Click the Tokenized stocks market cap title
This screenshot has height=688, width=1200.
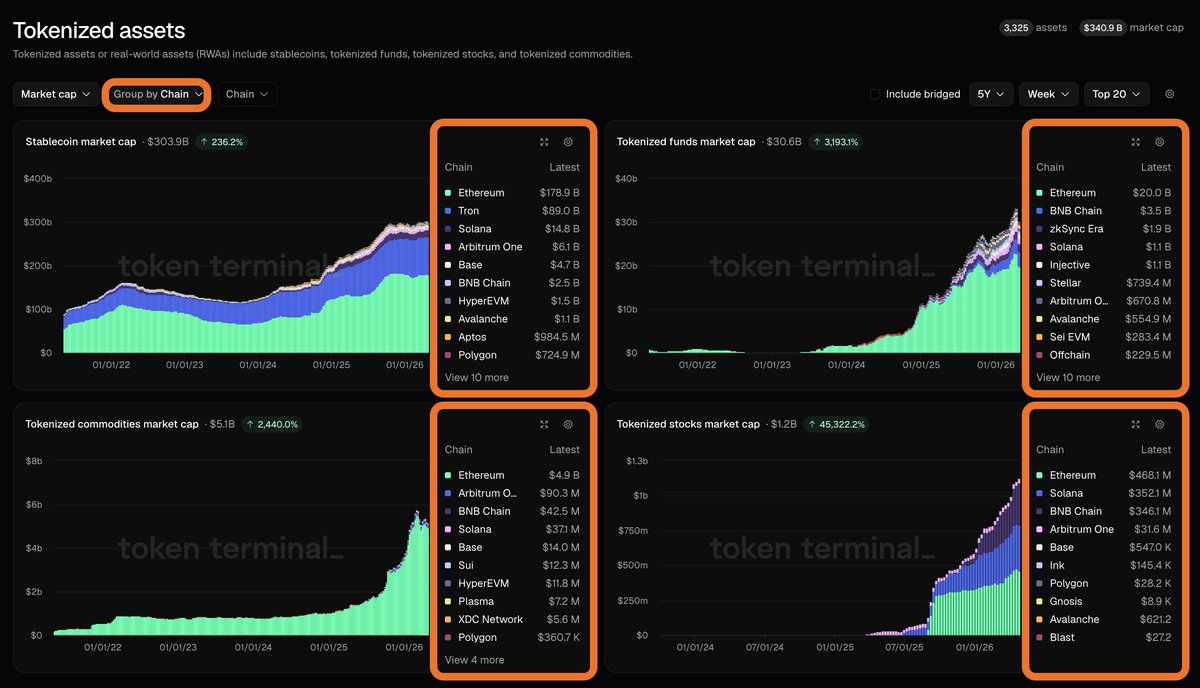[x=688, y=424]
